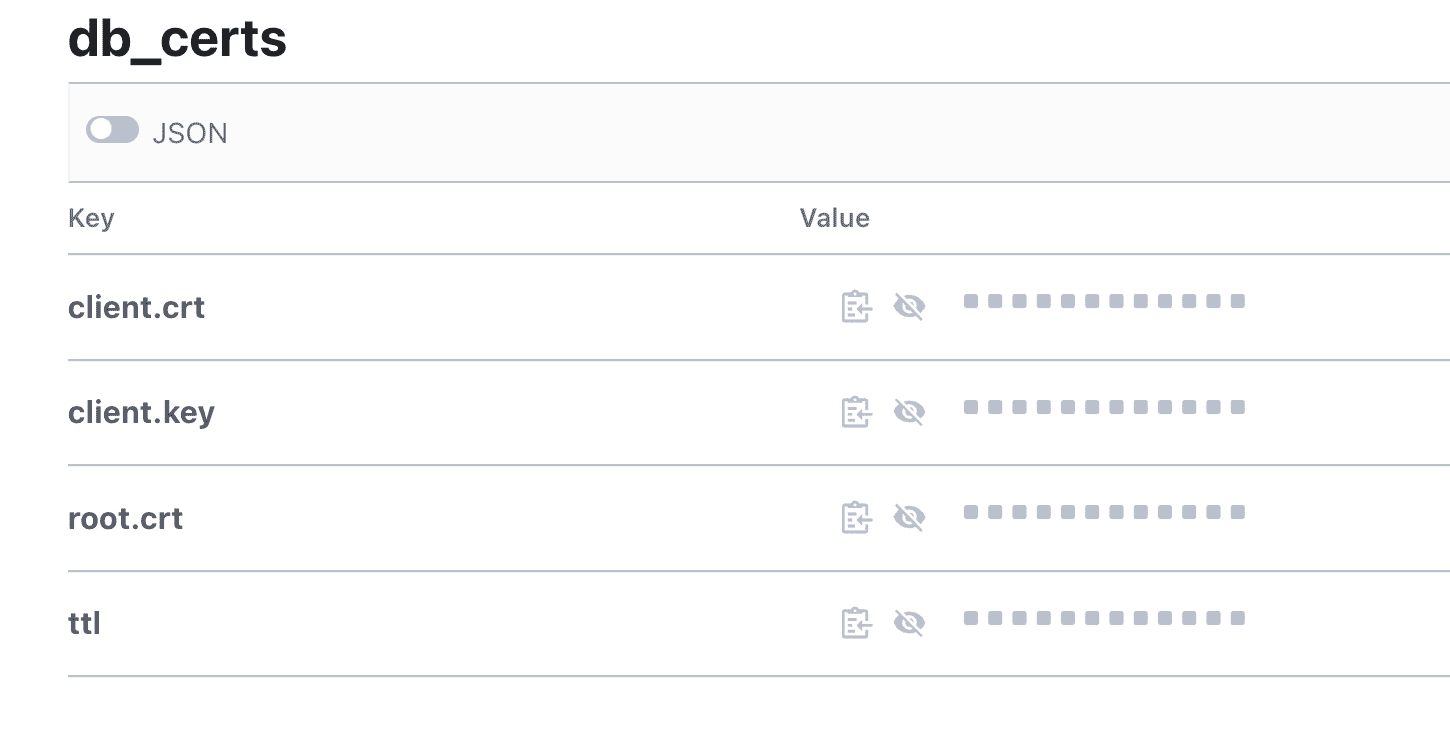This screenshot has width=1450, height=744.
Task: Click the masked dots for root.crt
Action: [1104, 512]
